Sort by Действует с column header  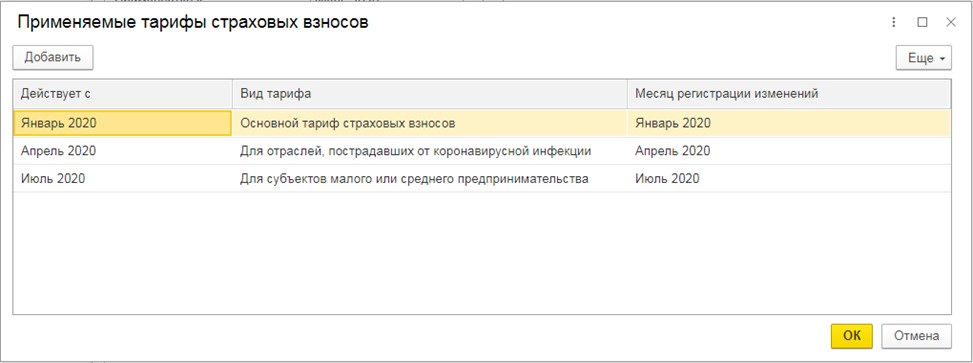(x=123, y=94)
